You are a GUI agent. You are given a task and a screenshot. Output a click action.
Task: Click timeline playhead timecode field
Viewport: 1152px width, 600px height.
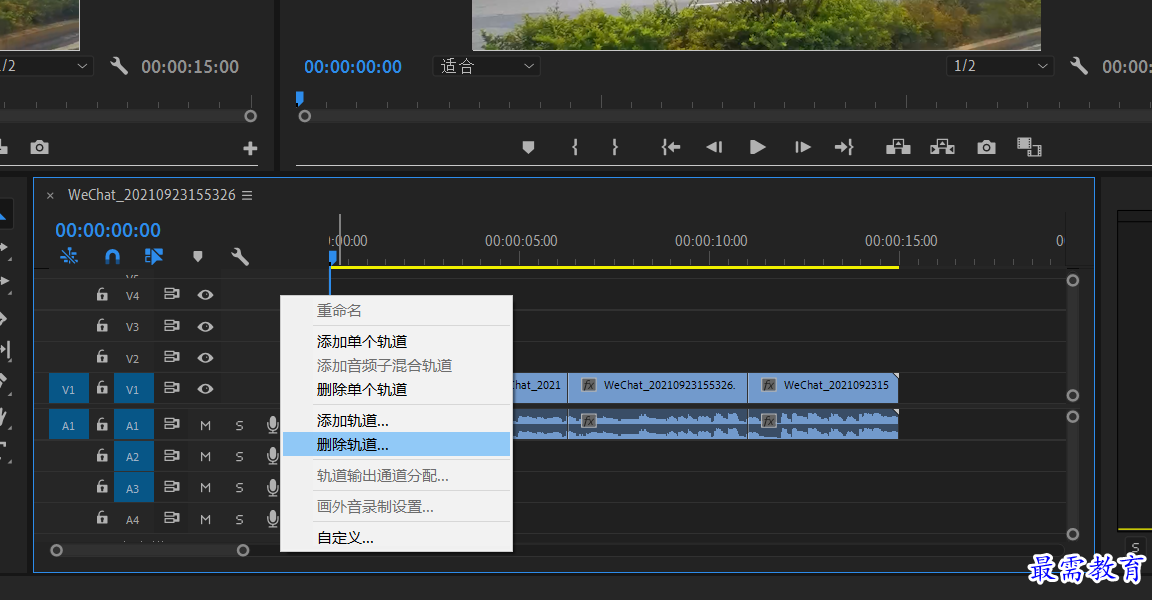pos(108,230)
